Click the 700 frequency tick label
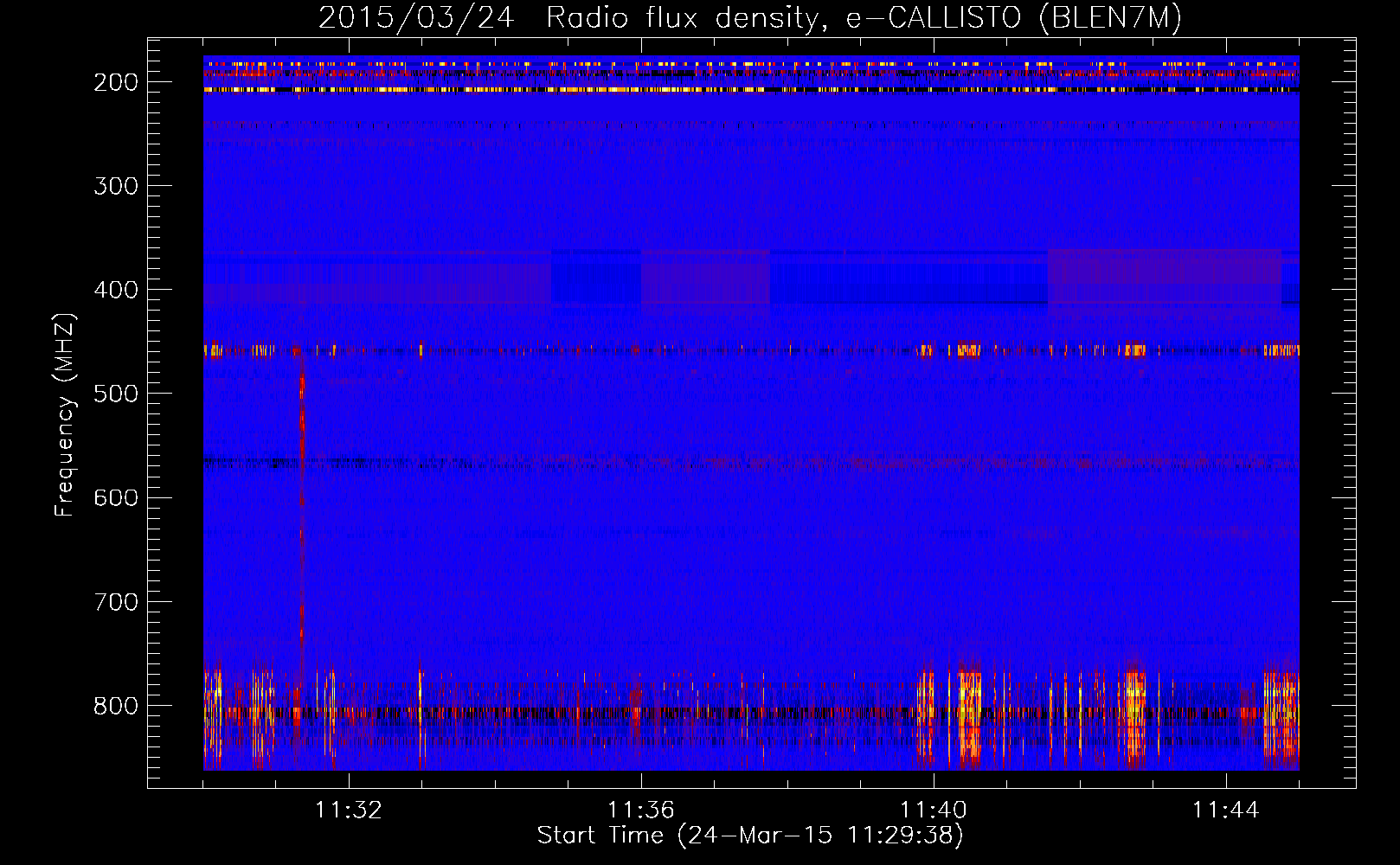The image size is (1400, 865). [116, 601]
